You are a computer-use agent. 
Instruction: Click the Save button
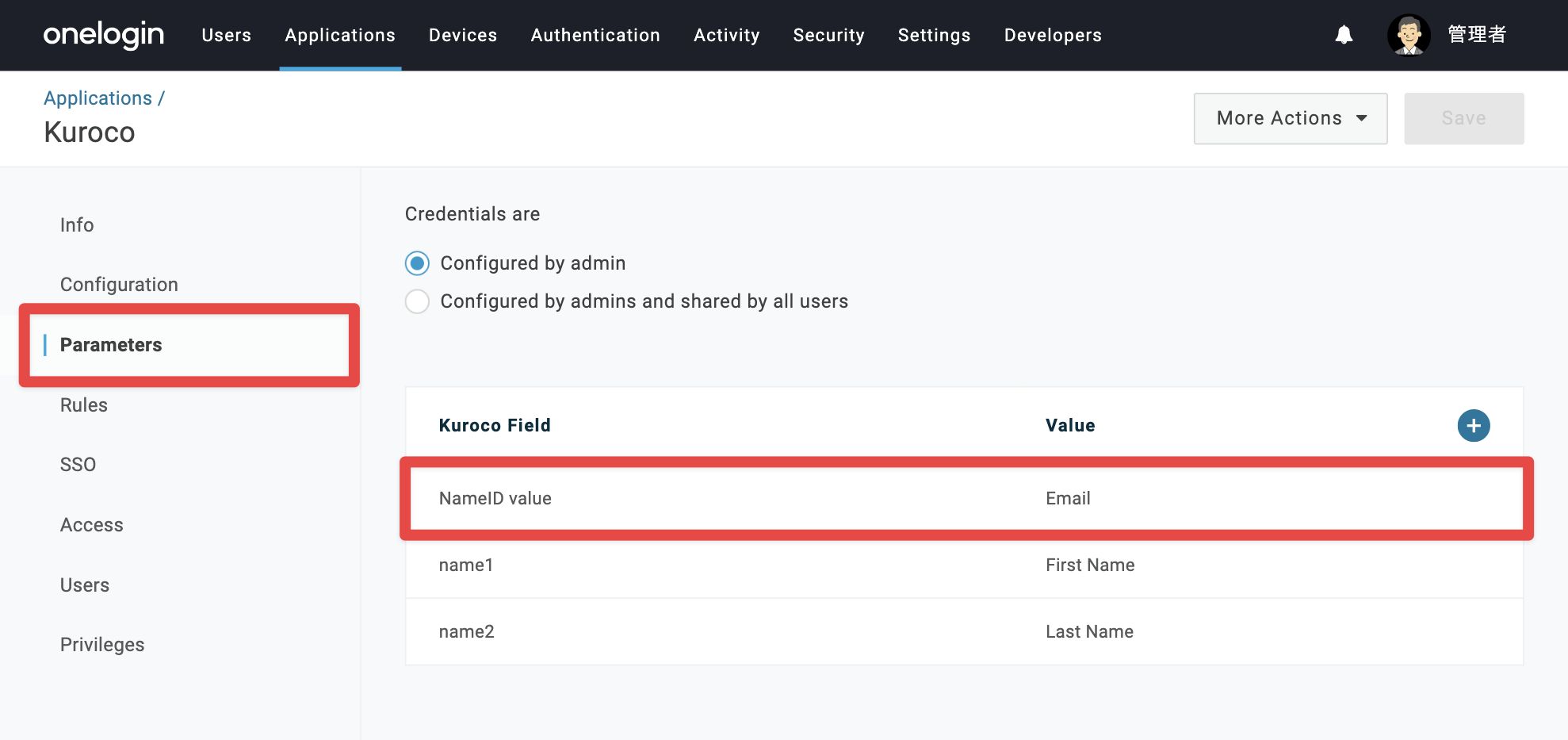coord(1463,118)
